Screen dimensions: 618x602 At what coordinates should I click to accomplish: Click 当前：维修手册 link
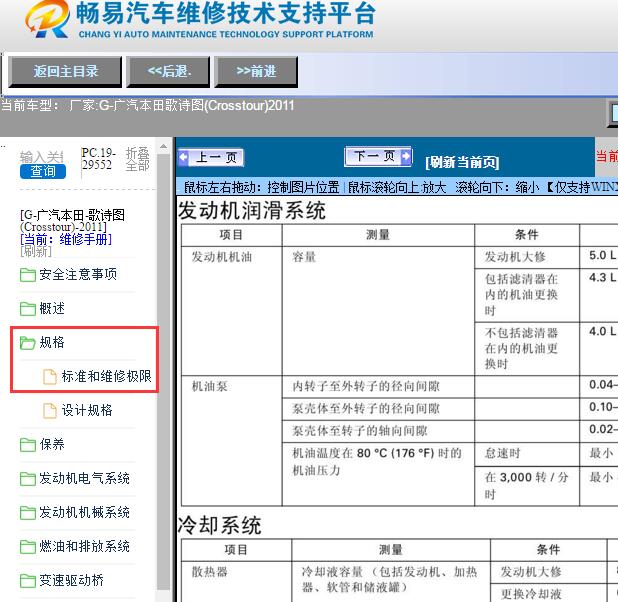(66, 239)
